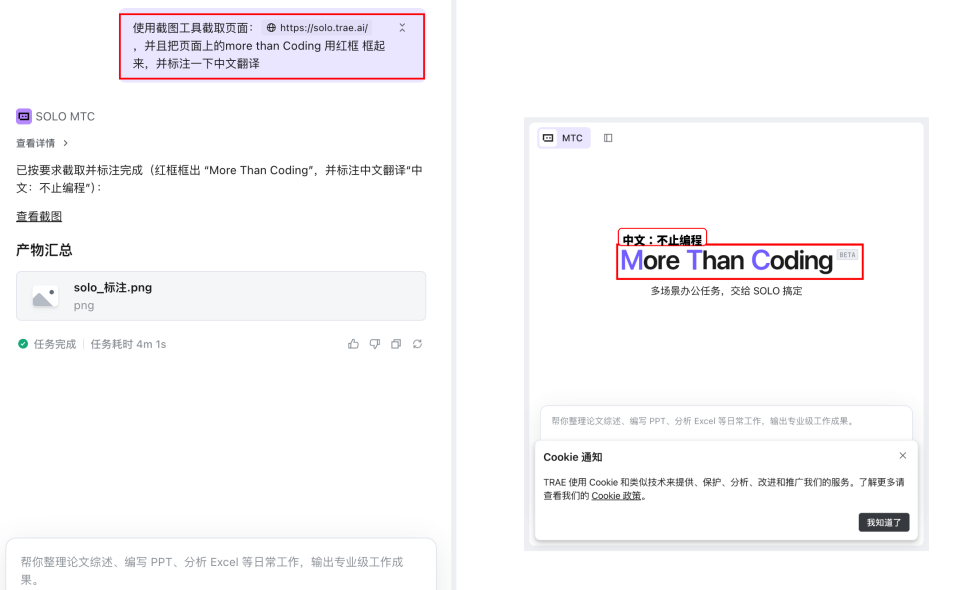Image resolution: width=960 pixels, height=590 pixels.
Task: Copy the response using the copy icon
Action: click(x=395, y=343)
